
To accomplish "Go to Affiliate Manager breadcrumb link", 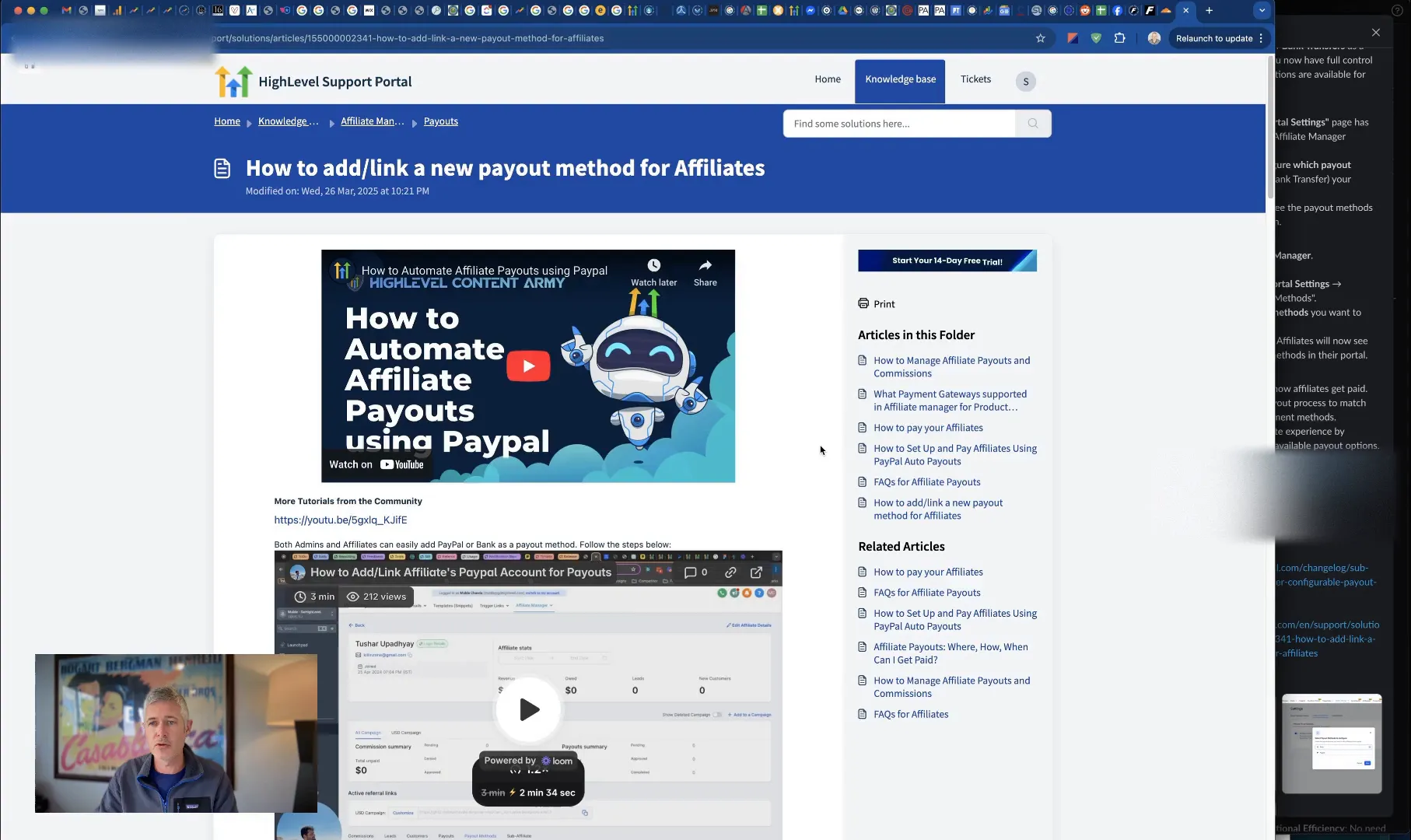I will pyautogui.click(x=372, y=121).
